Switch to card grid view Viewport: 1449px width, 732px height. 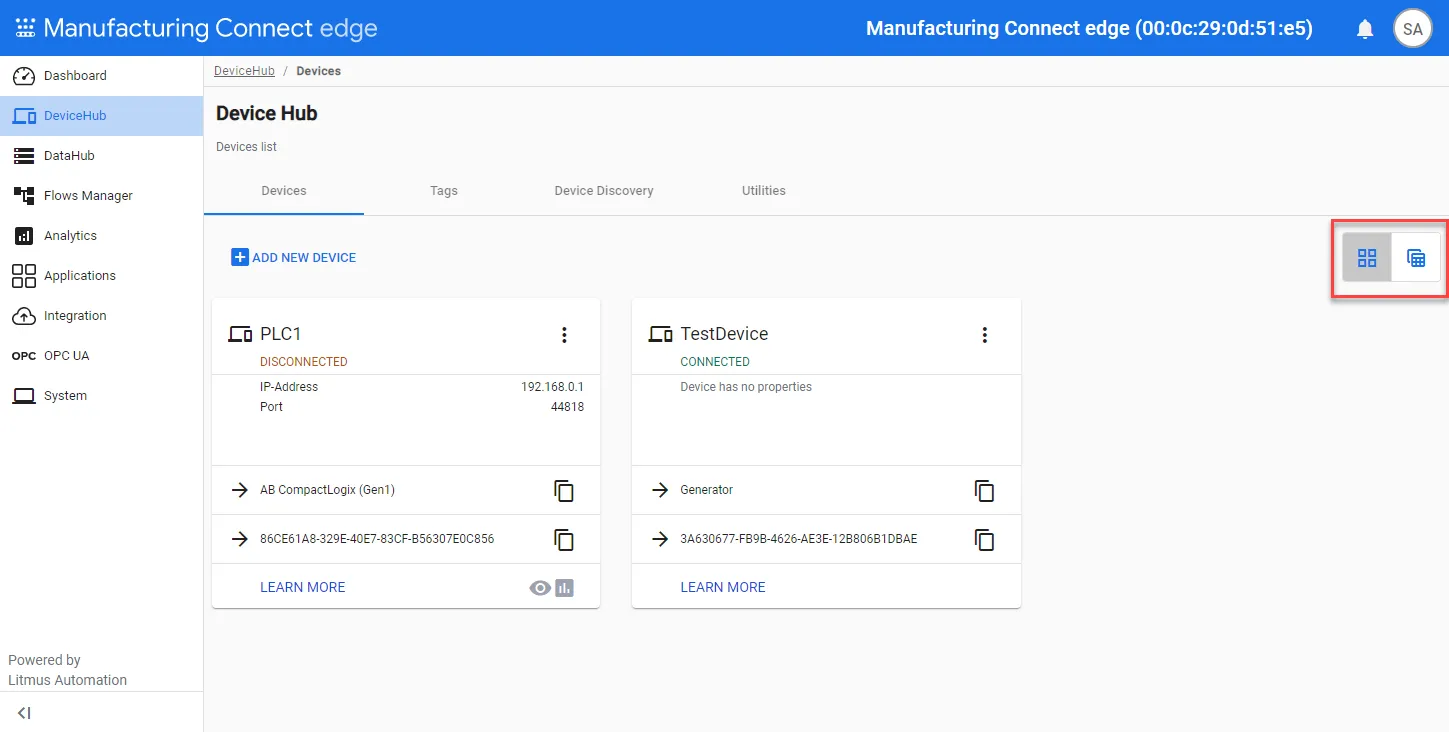(x=1367, y=258)
